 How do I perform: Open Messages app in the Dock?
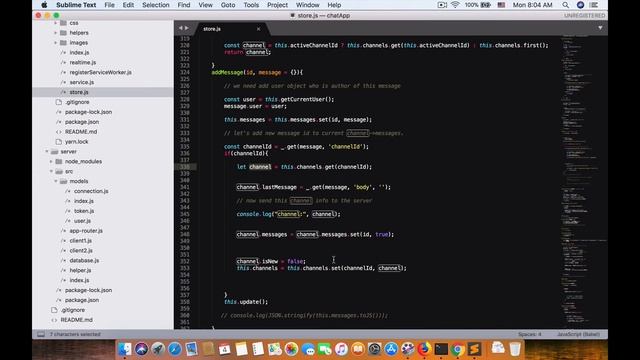pos(308,349)
